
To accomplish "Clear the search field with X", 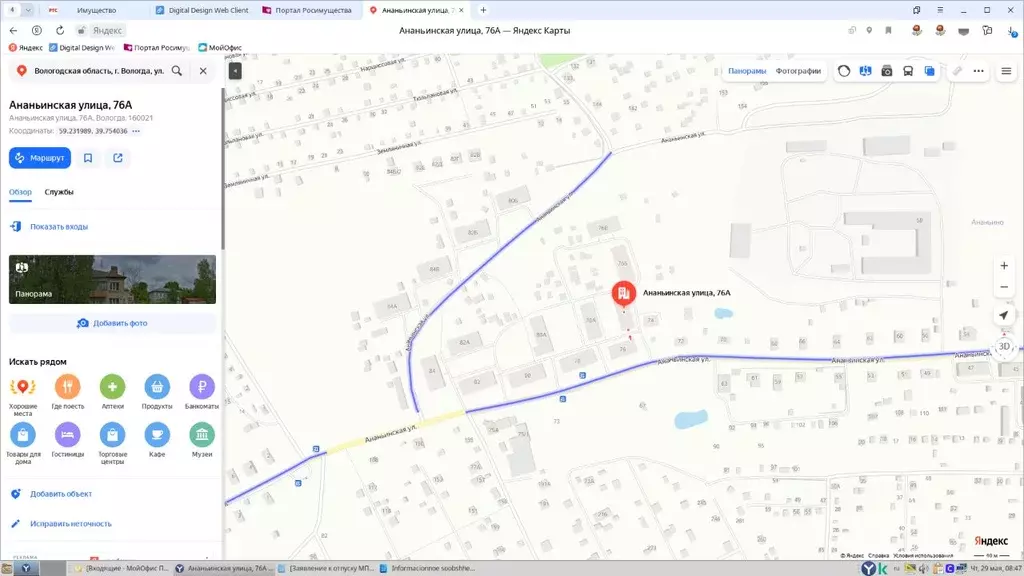I will 203,71.
